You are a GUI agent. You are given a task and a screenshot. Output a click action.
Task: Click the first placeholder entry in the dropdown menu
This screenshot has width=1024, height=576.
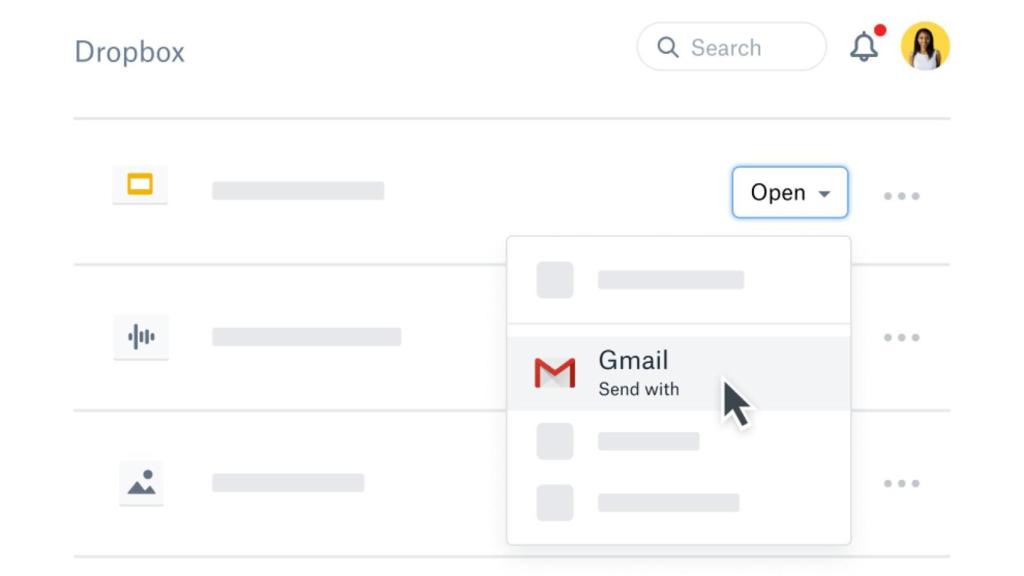tap(670, 281)
